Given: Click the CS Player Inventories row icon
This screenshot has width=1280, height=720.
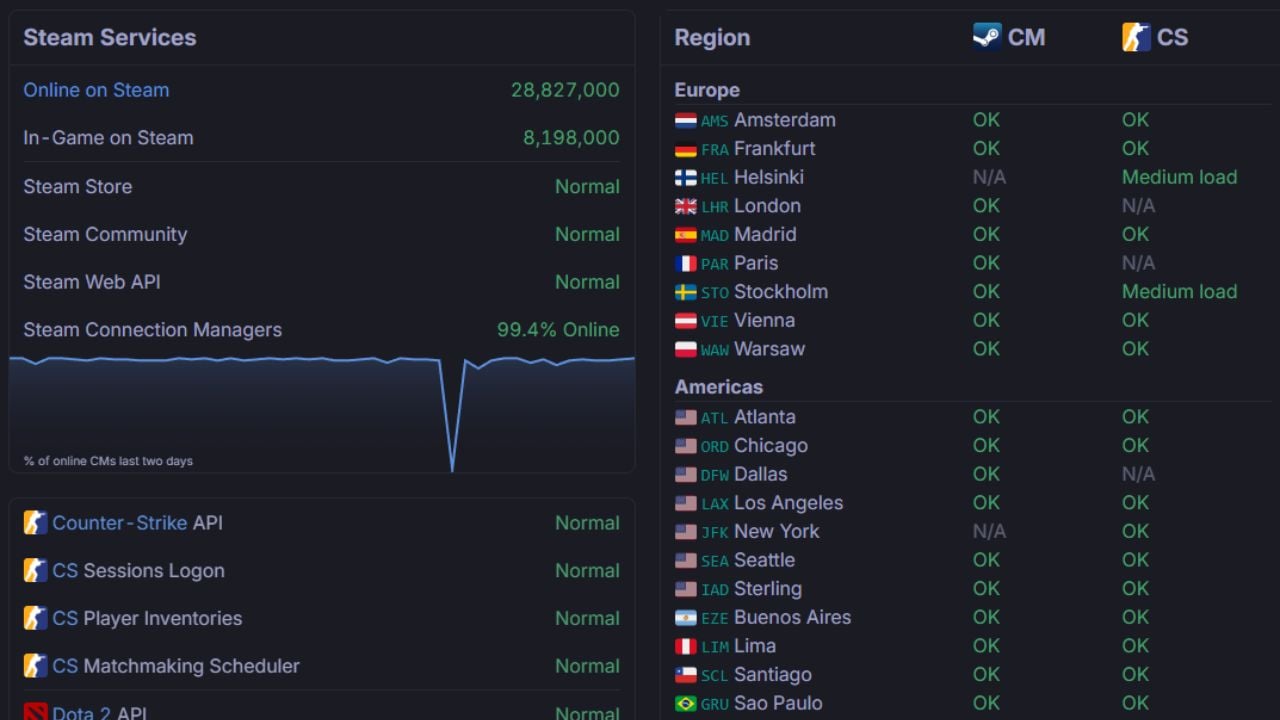Looking at the screenshot, I should (x=35, y=619).
